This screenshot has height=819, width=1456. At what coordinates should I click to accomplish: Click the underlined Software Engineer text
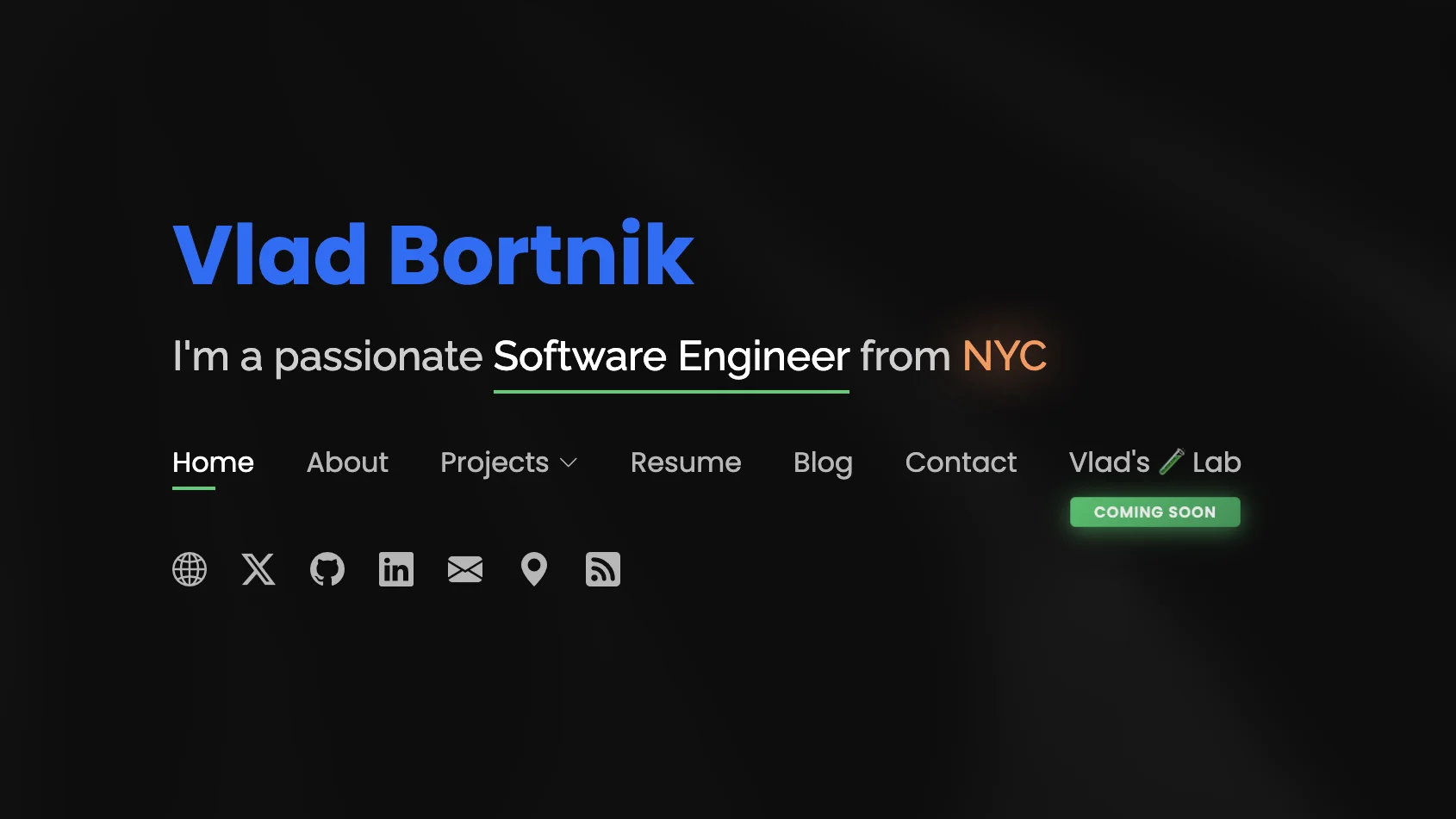coord(670,356)
